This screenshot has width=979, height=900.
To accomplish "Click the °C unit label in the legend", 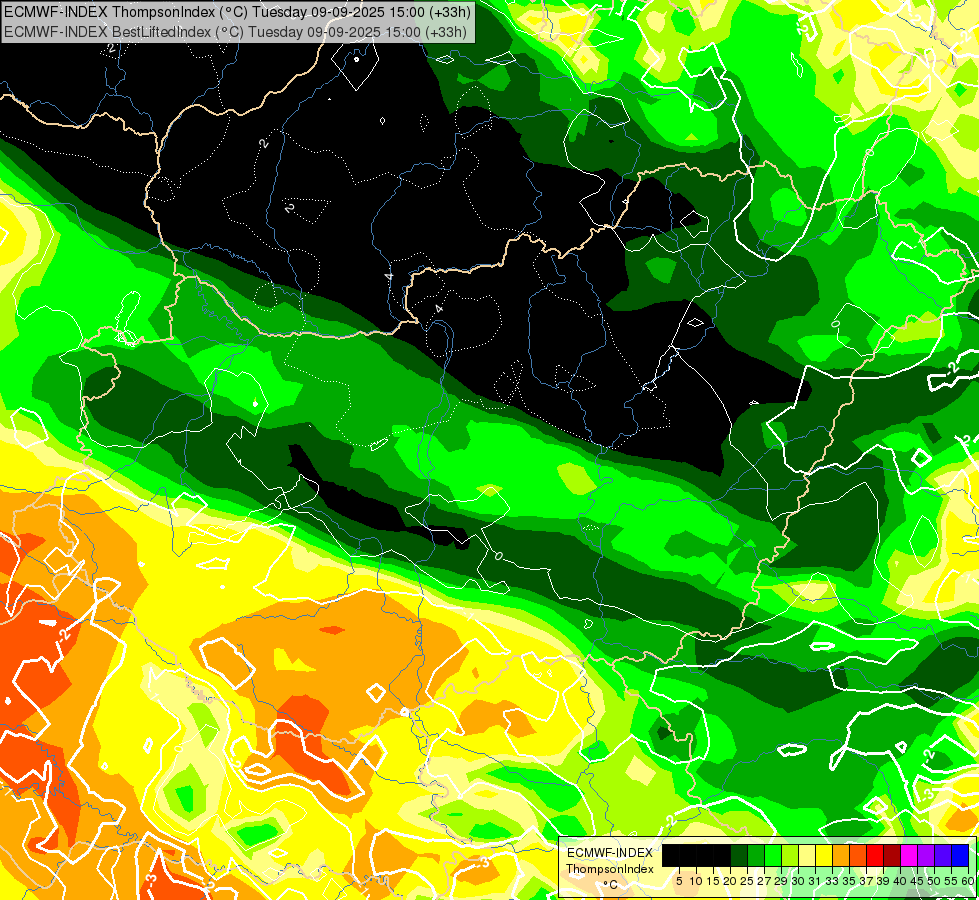I will click(x=611, y=884).
